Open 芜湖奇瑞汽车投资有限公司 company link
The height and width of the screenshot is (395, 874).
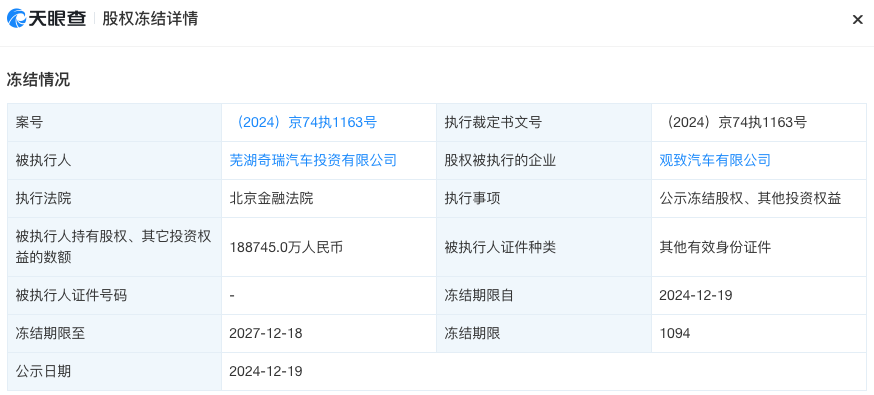click(x=313, y=160)
